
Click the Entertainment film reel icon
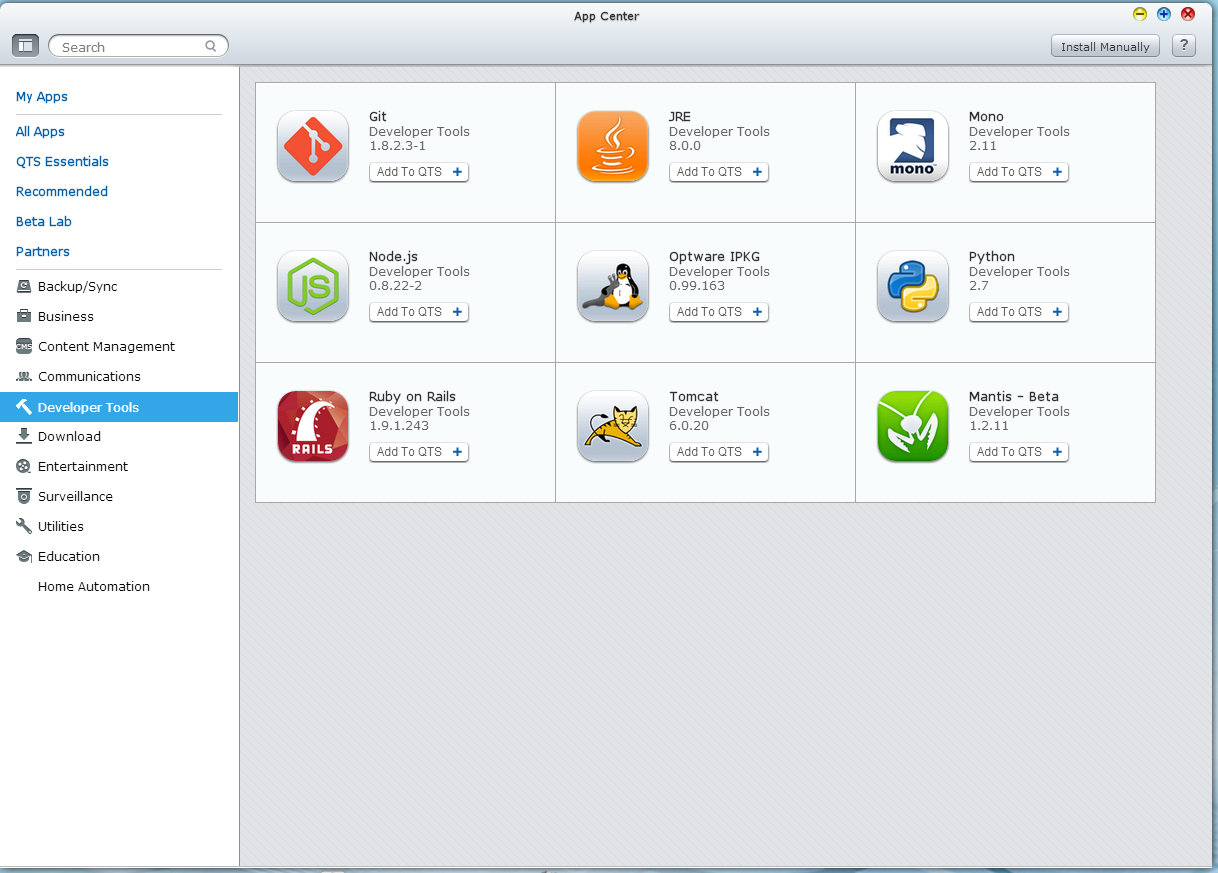24,466
